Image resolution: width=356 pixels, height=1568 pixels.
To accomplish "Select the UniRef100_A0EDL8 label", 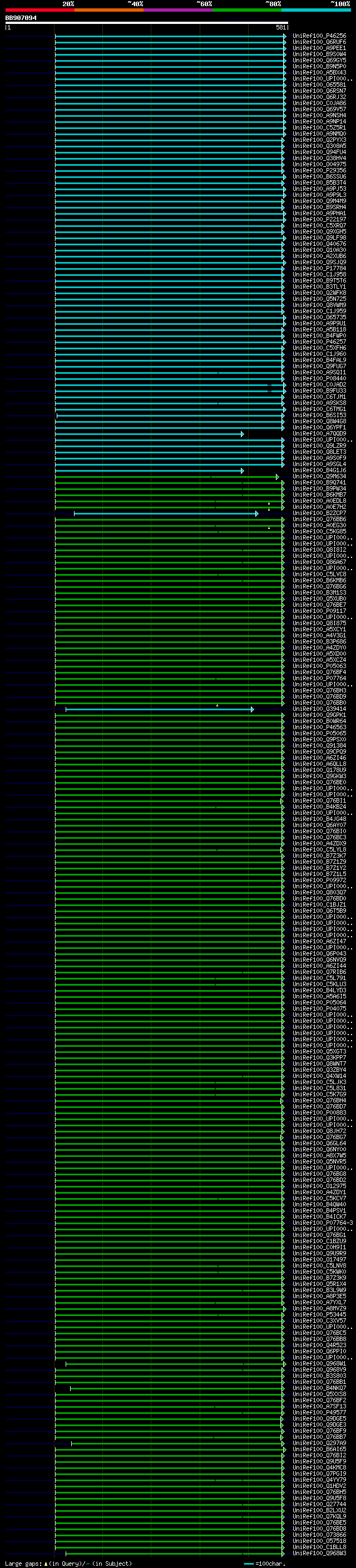I will click(319, 501).
